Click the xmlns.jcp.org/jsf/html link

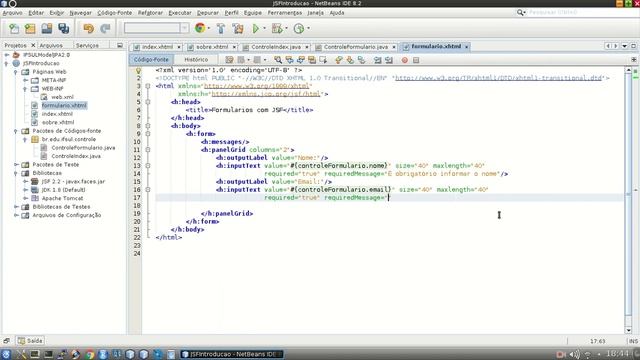point(266,94)
